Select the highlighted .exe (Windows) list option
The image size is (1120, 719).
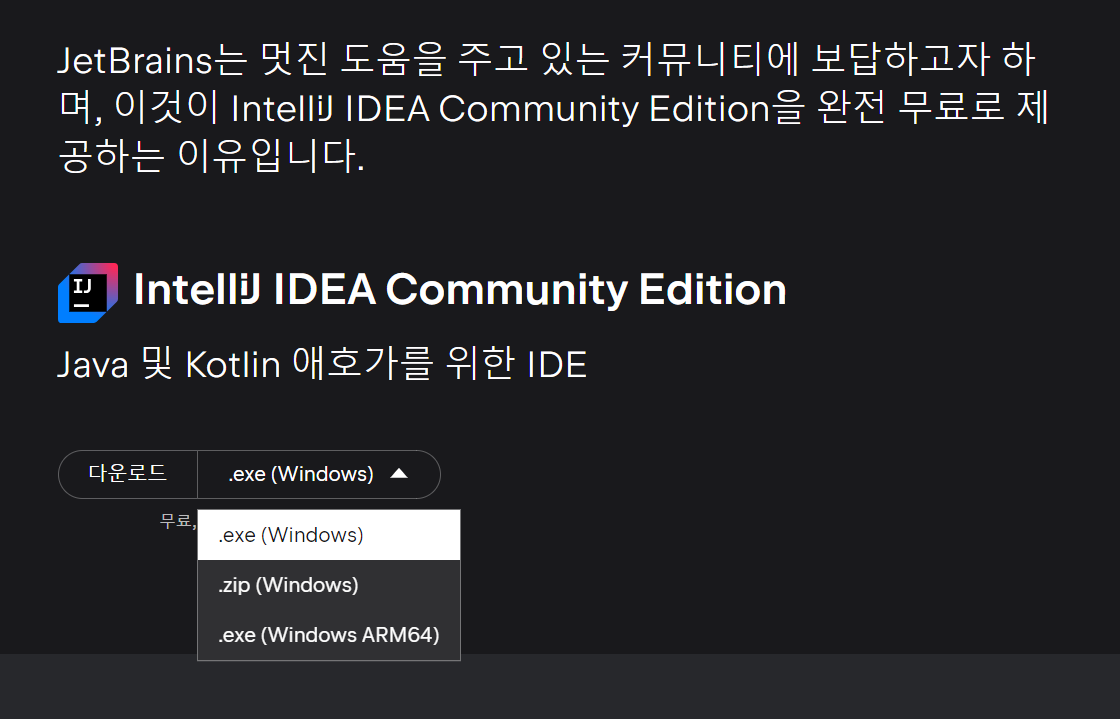(329, 535)
